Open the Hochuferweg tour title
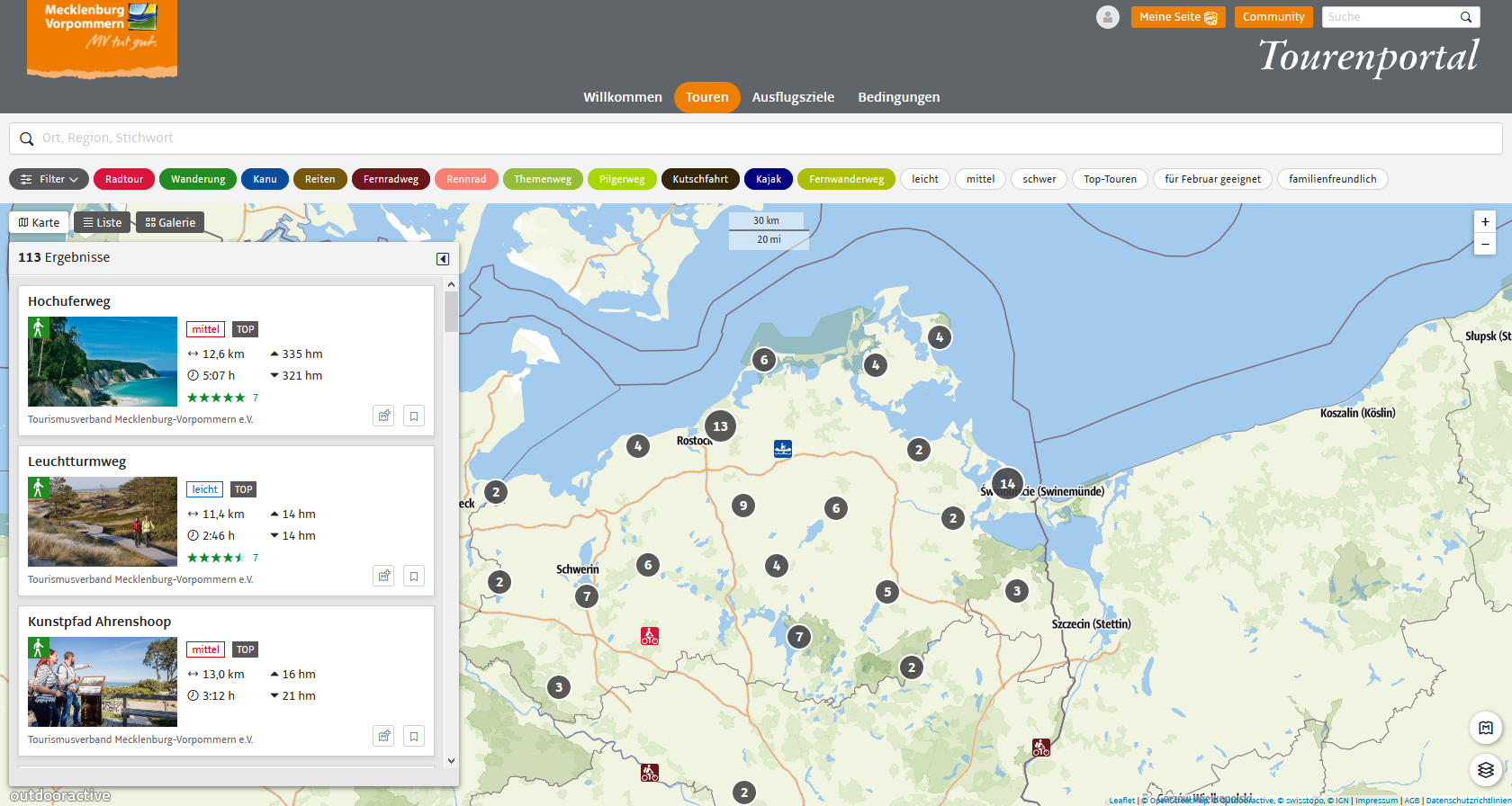The width and height of the screenshot is (1512, 806). point(69,301)
